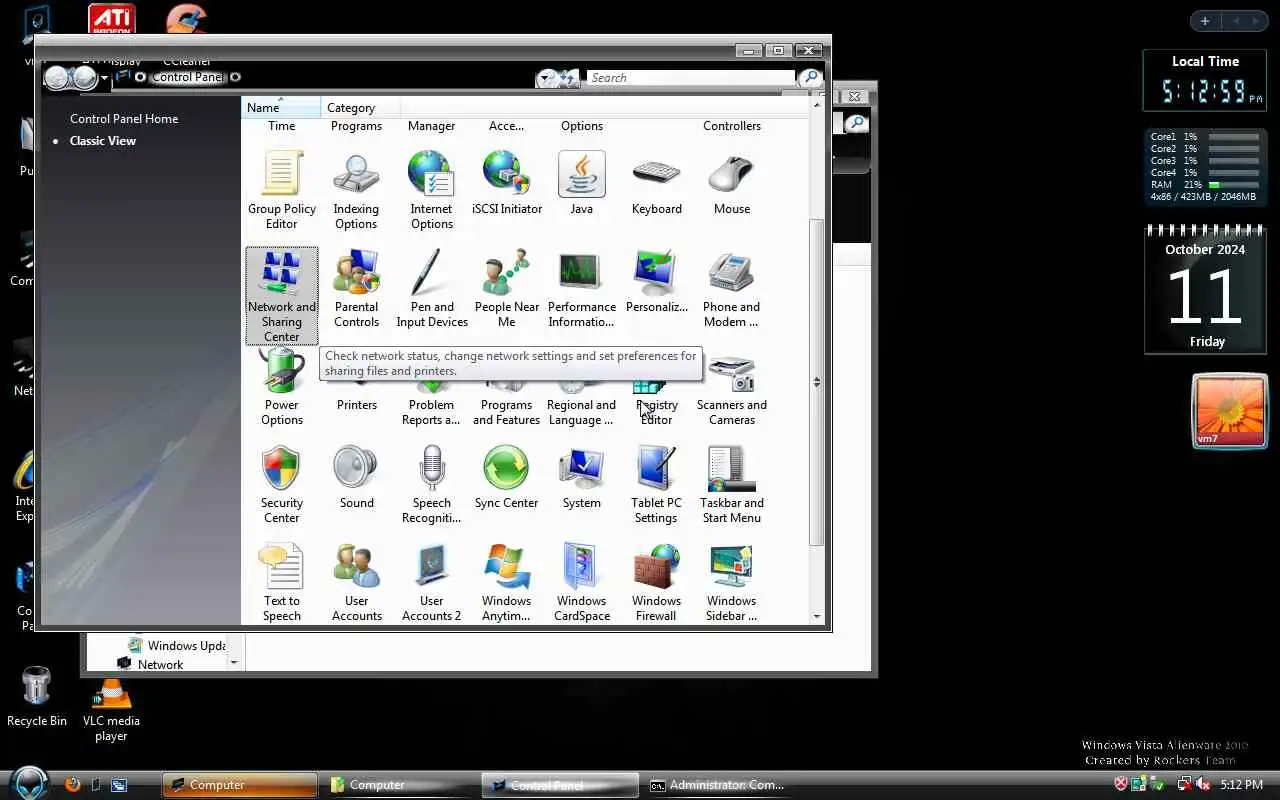Open System properties
This screenshot has height=800, width=1280.
(581, 479)
